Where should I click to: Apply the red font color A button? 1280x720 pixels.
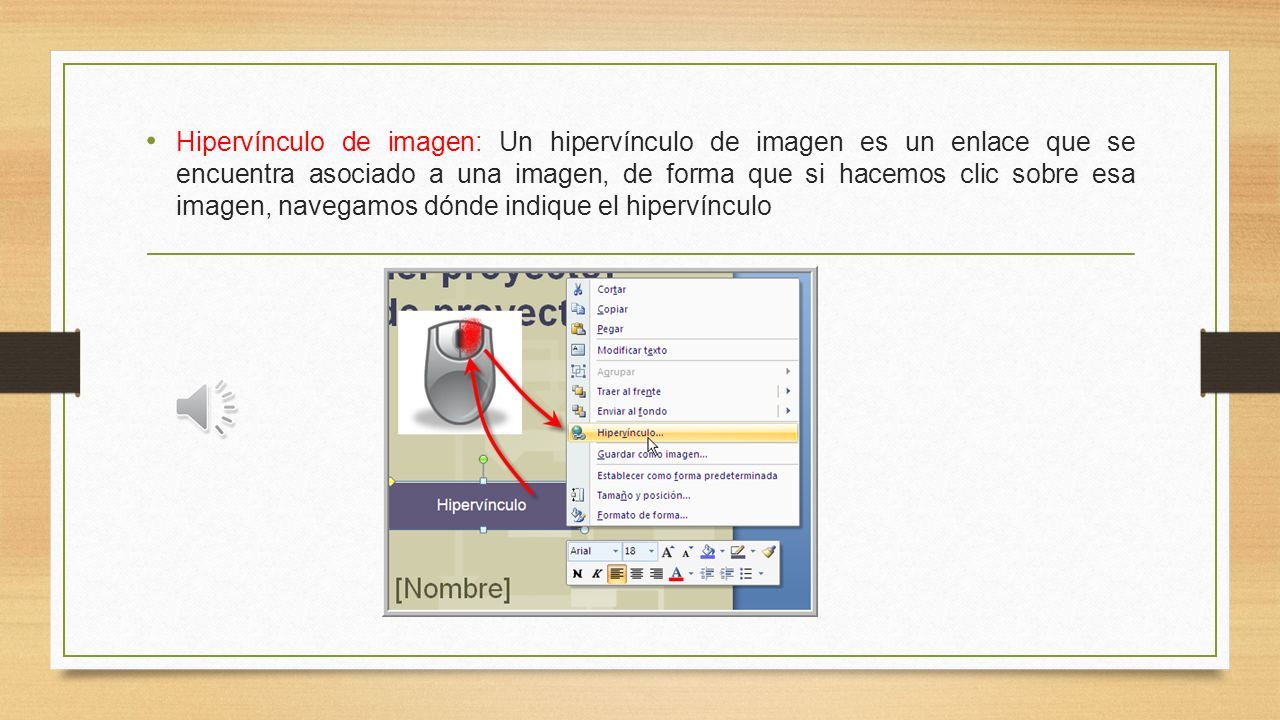(676, 574)
